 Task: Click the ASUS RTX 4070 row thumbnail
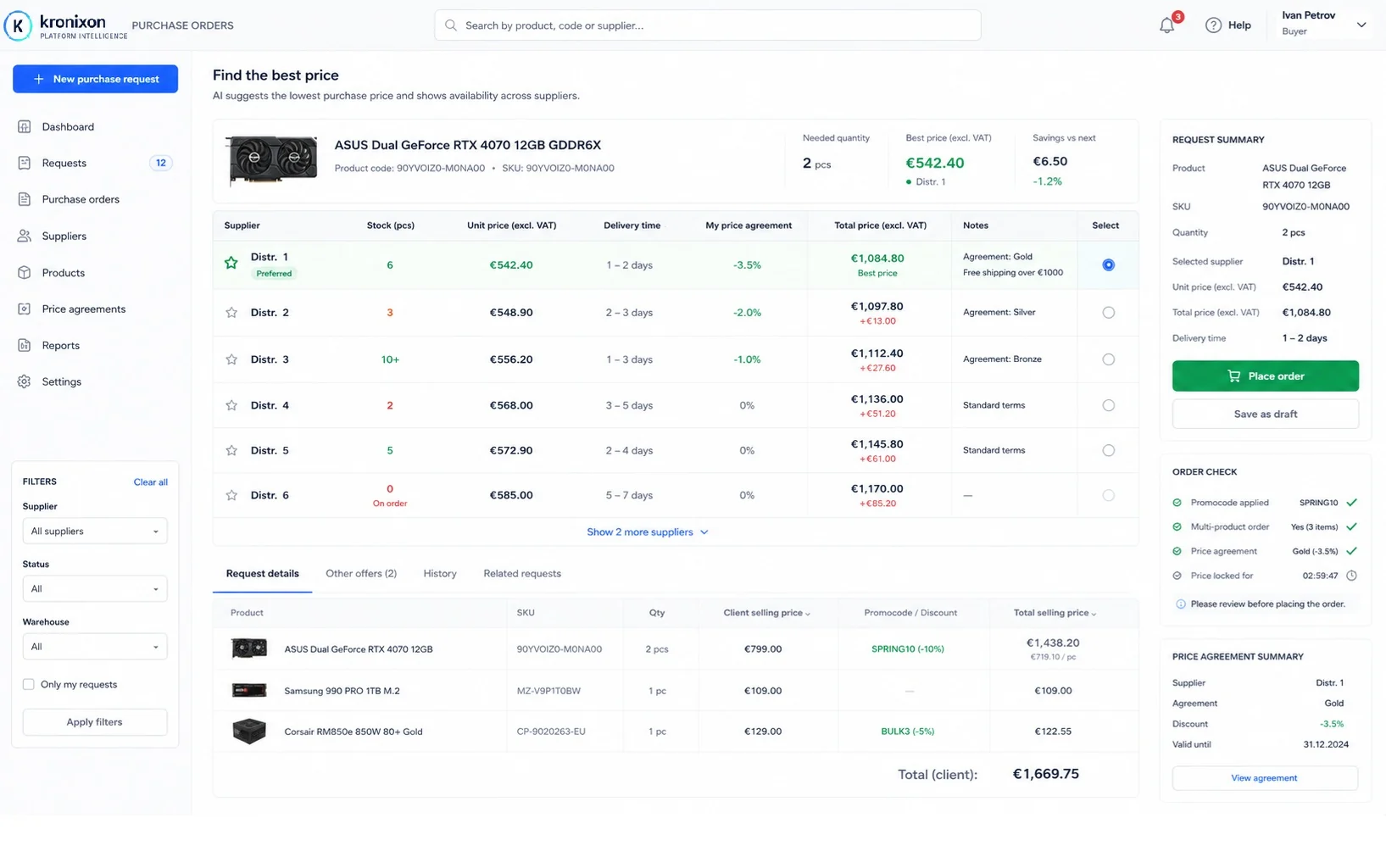click(249, 648)
